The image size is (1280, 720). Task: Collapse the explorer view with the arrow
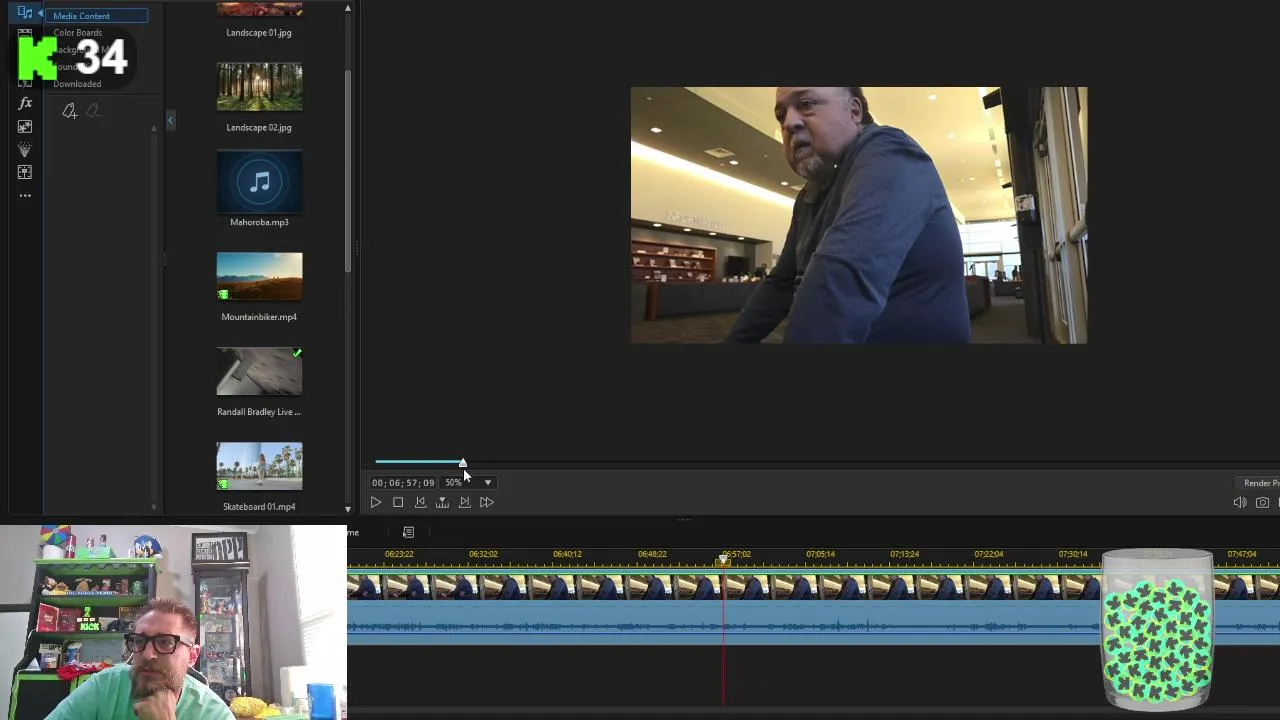coord(170,120)
